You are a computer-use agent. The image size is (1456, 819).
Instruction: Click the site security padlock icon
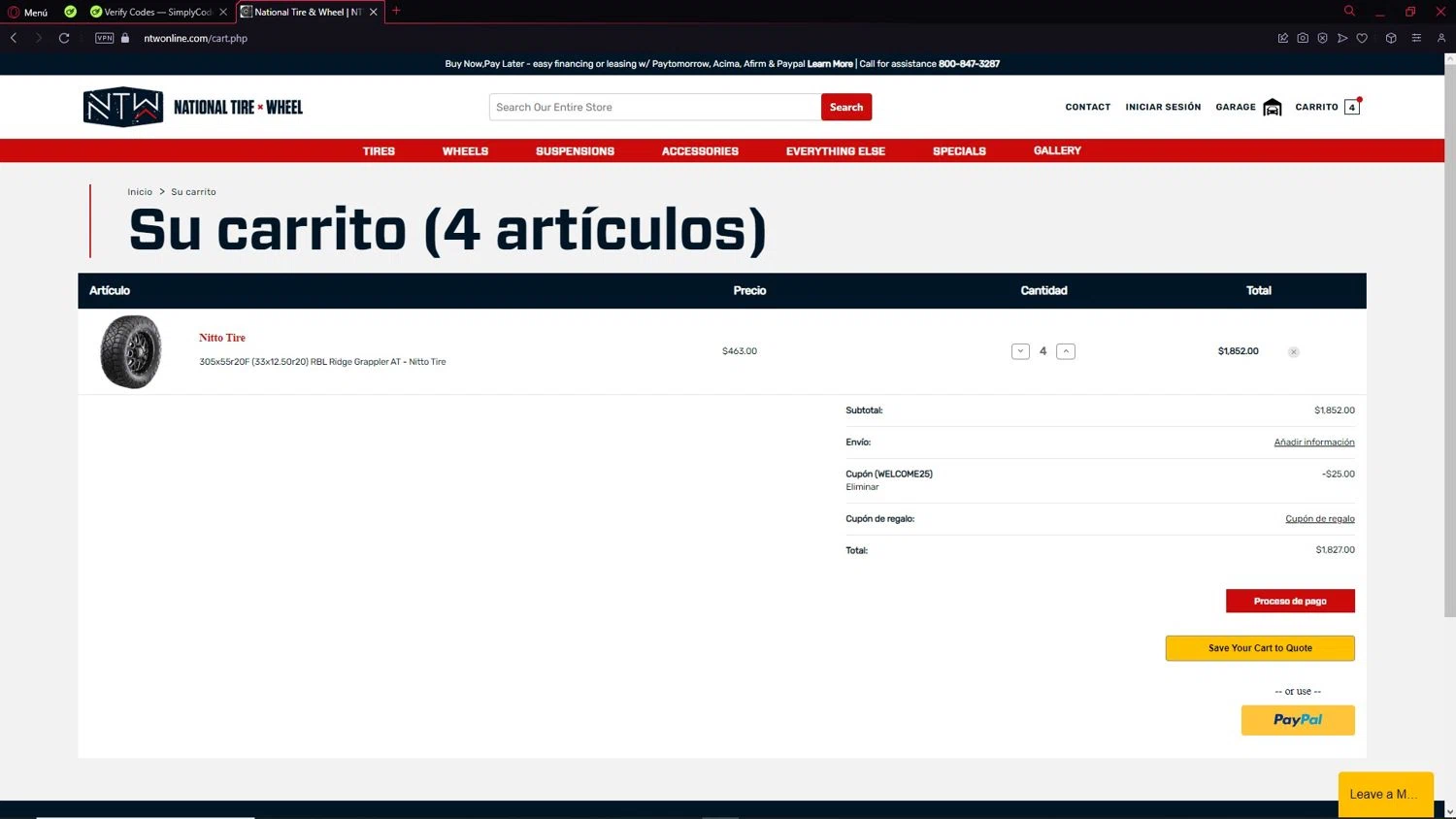click(x=125, y=38)
